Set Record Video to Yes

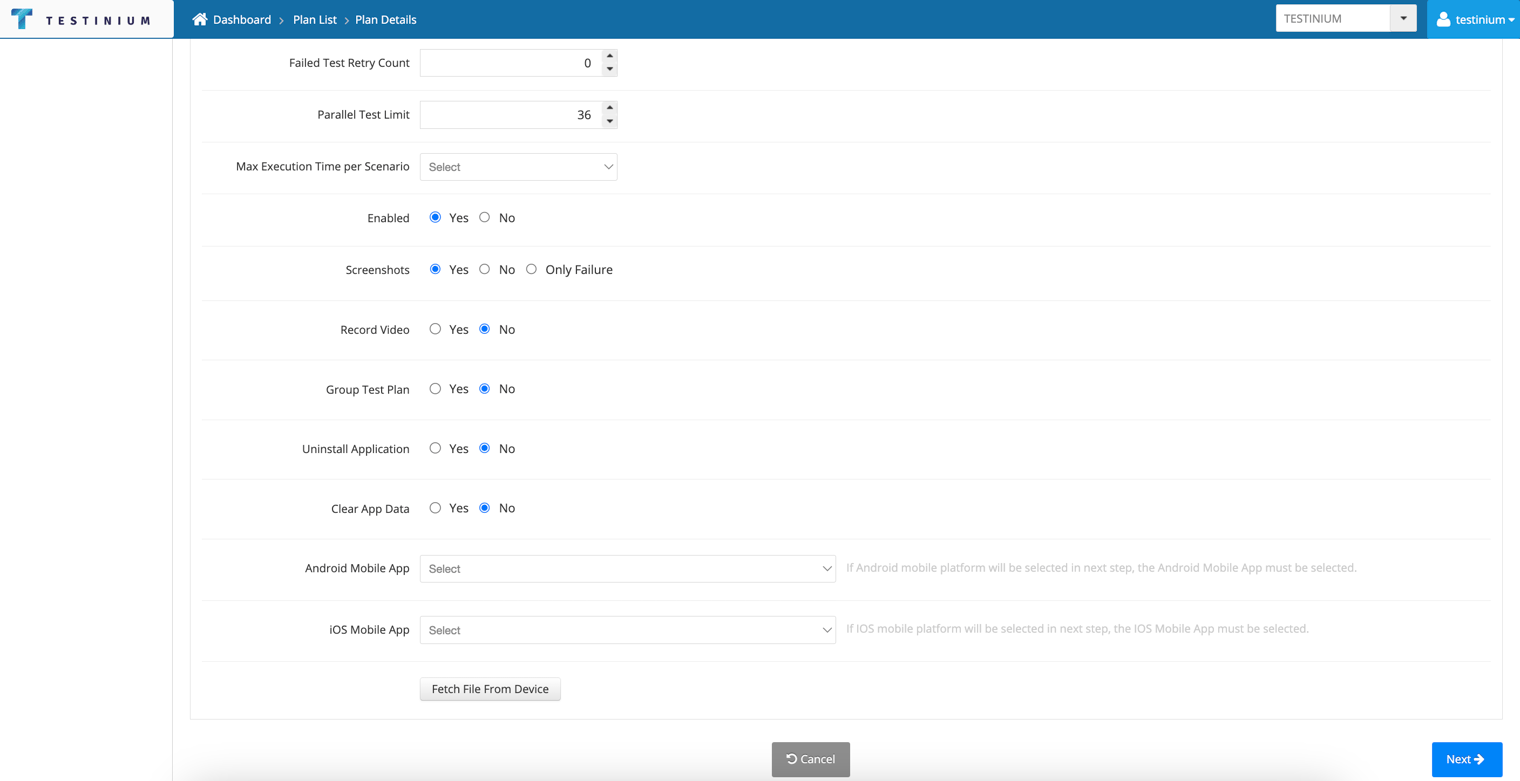pos(435,329)
